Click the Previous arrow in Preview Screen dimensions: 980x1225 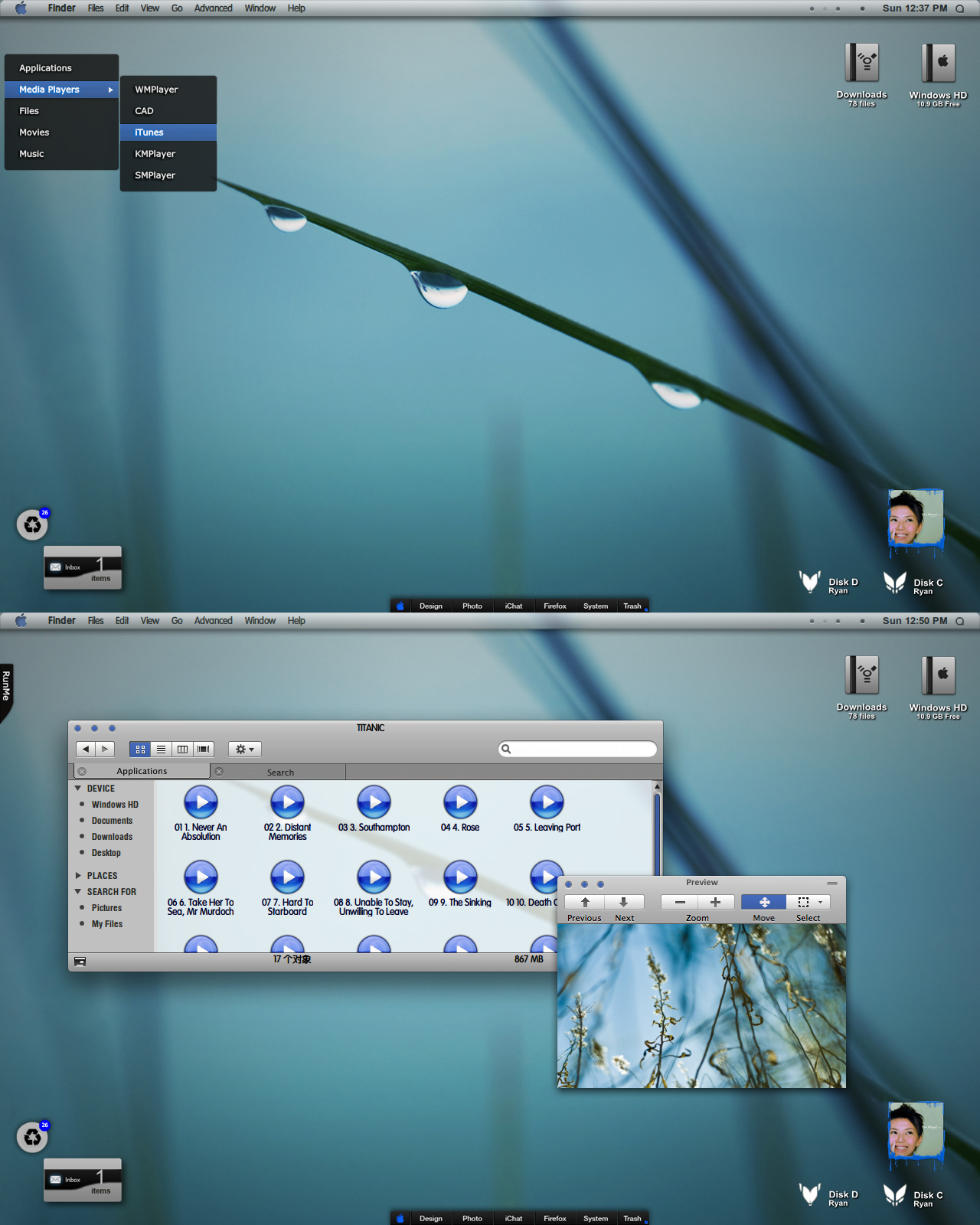pyautogui.click(x=585, y=902)
